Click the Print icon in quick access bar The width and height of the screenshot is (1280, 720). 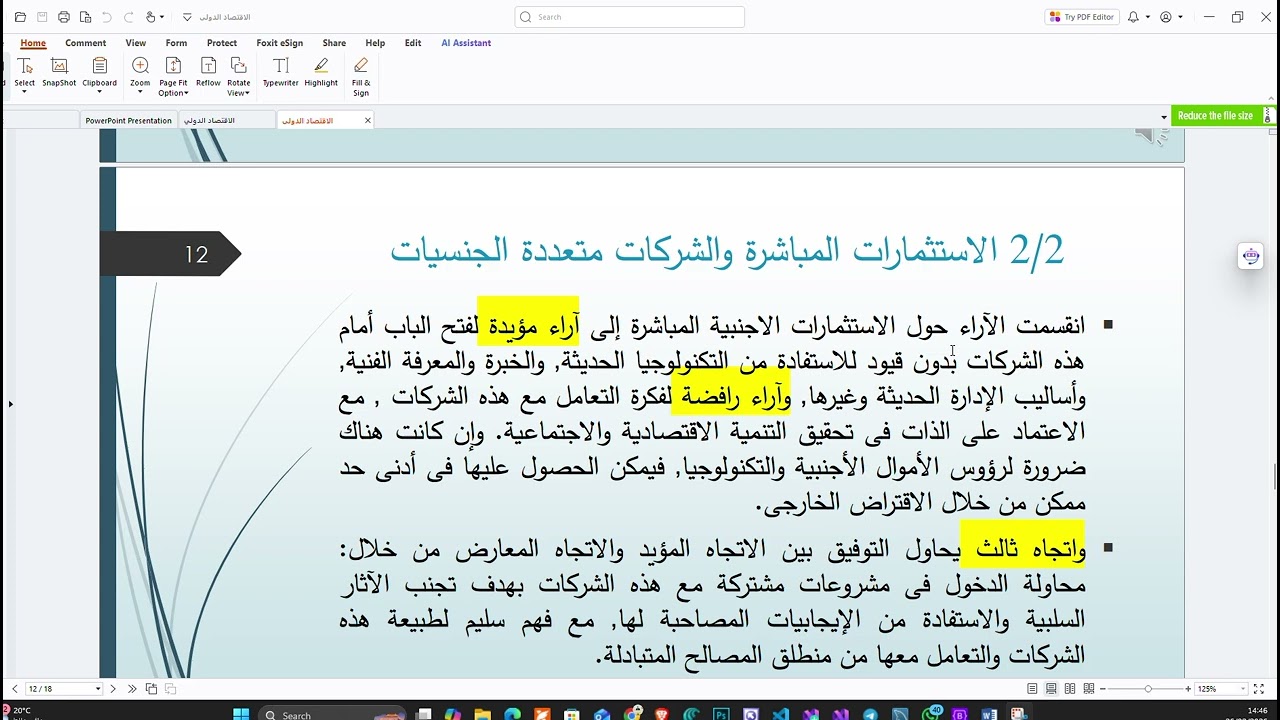(64, 17)
